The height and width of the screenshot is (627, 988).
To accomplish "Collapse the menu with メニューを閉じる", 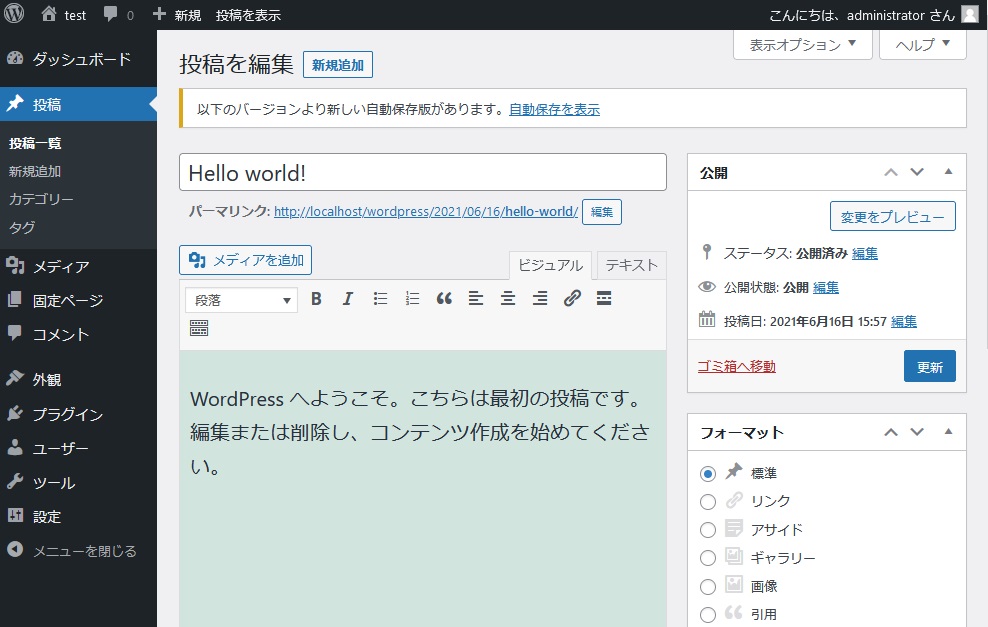I will tap(78, 551).
